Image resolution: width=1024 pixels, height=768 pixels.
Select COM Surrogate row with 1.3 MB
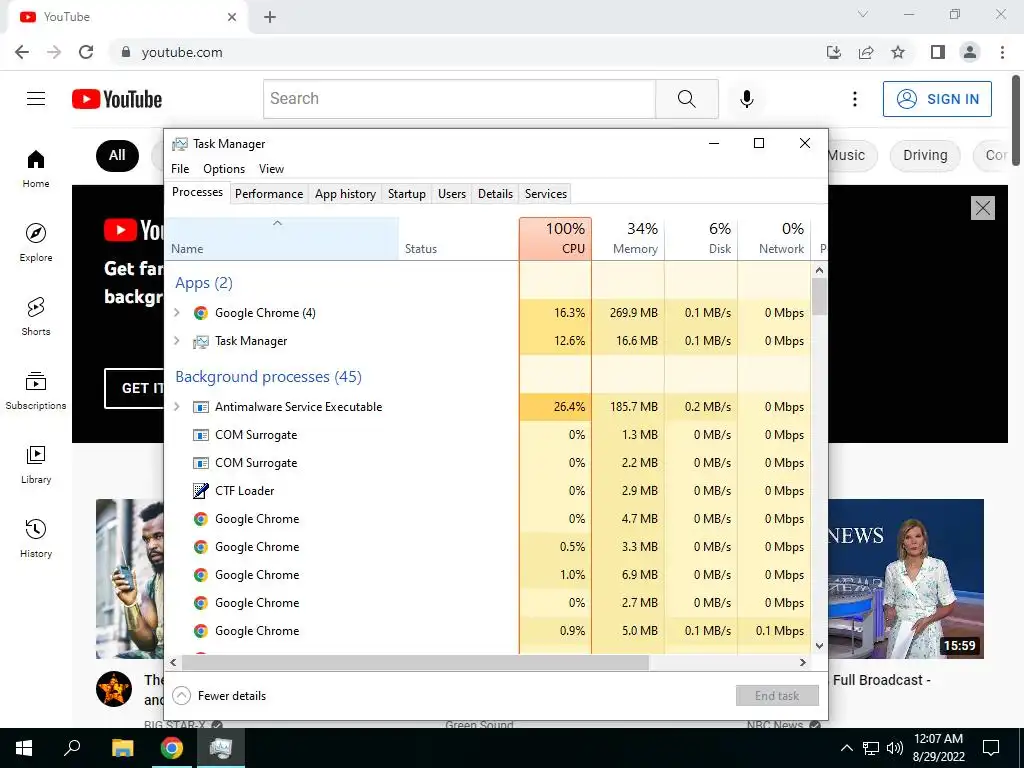(x=488, y=435)
